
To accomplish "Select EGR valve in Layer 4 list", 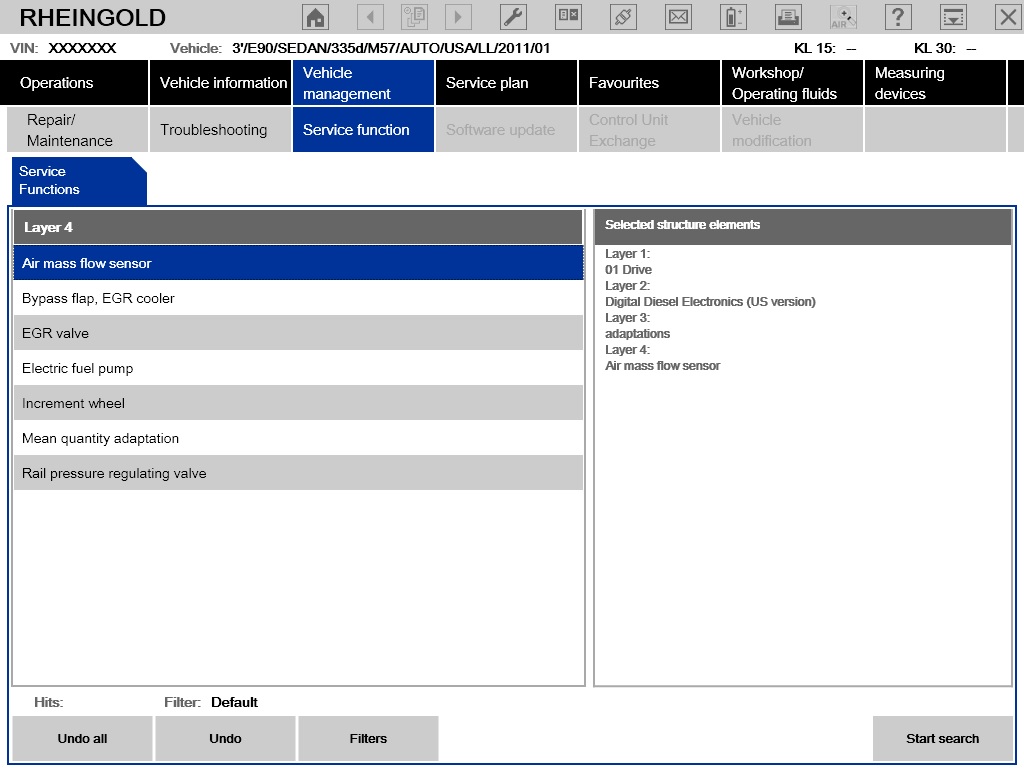I will click(x=298, y=333).
